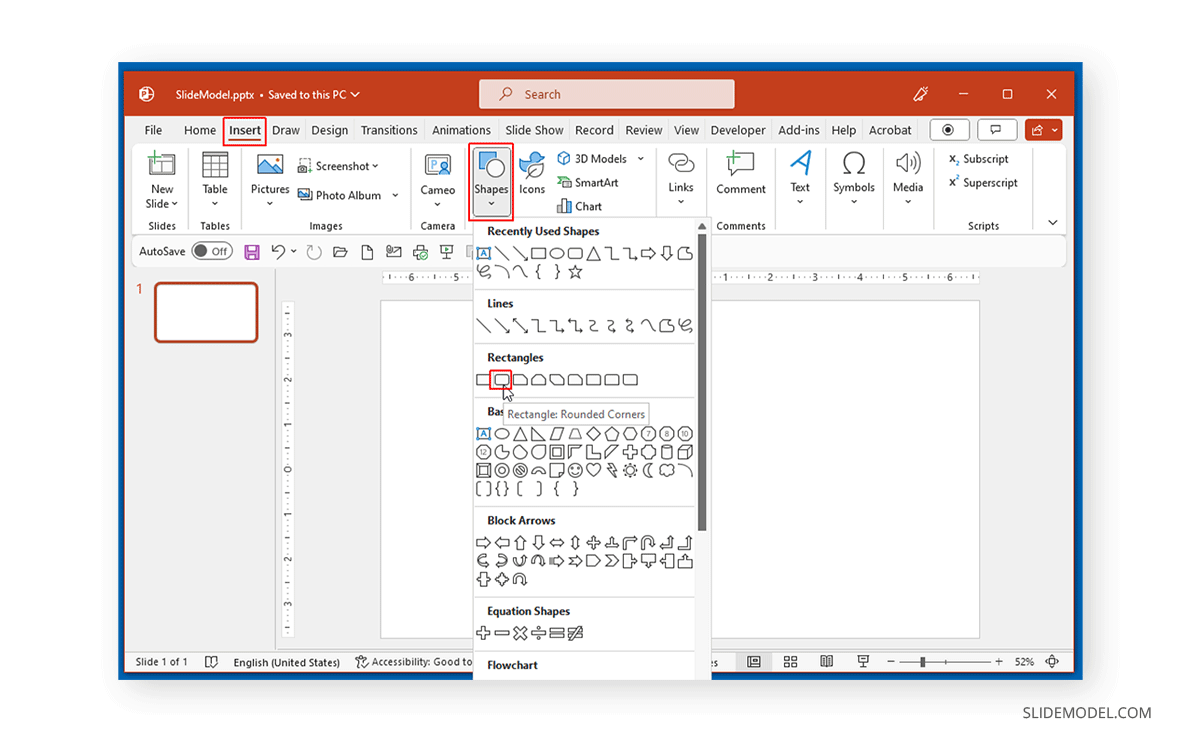Switch to the Animations tab
1200x743 pixels.
[461, 130]
